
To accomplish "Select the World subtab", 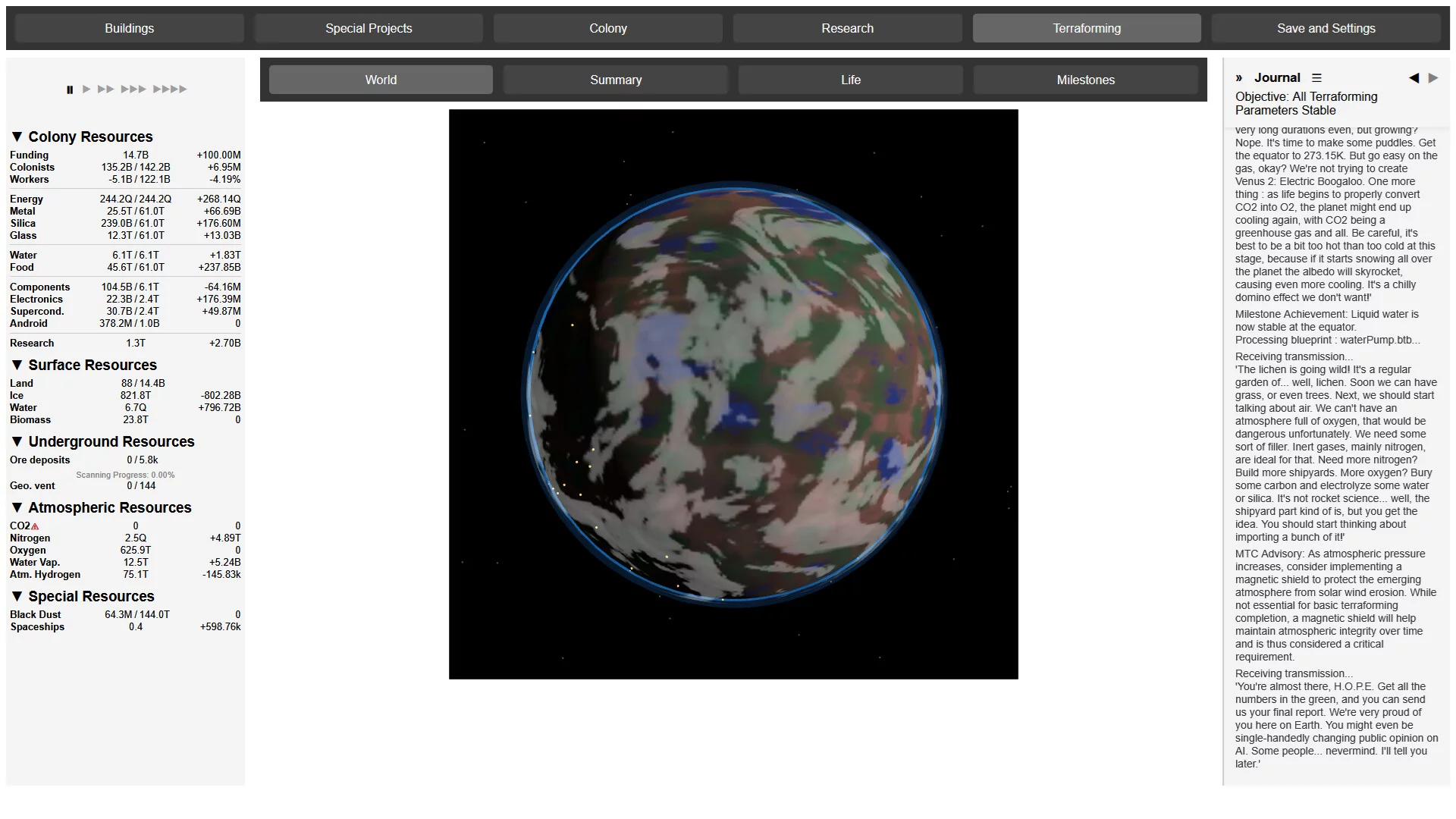I will pos(381,80).
